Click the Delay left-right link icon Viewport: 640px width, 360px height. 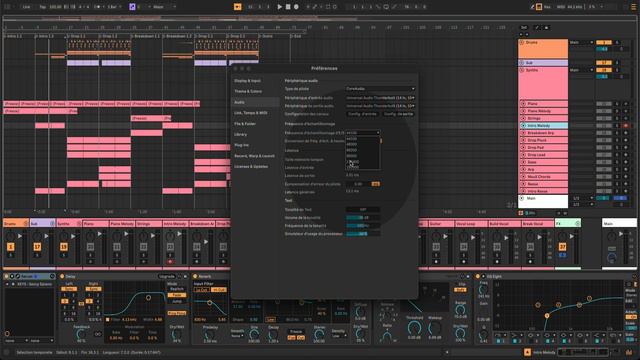coord(81,303)
